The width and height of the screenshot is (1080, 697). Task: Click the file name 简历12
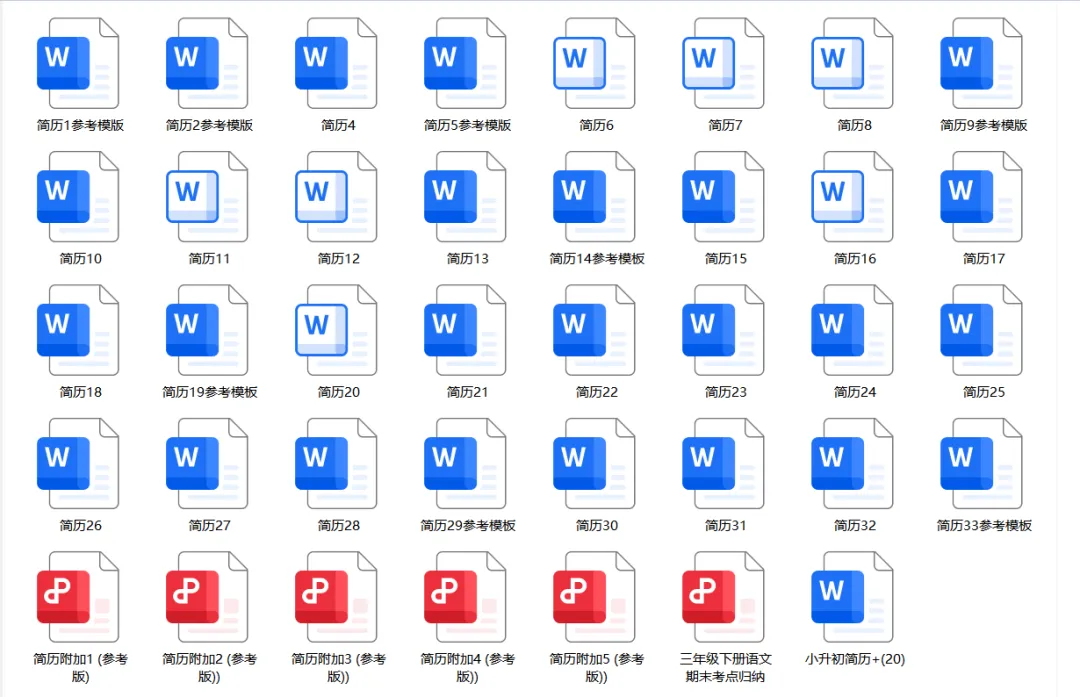pyautogui.click(x=339, y=259)
